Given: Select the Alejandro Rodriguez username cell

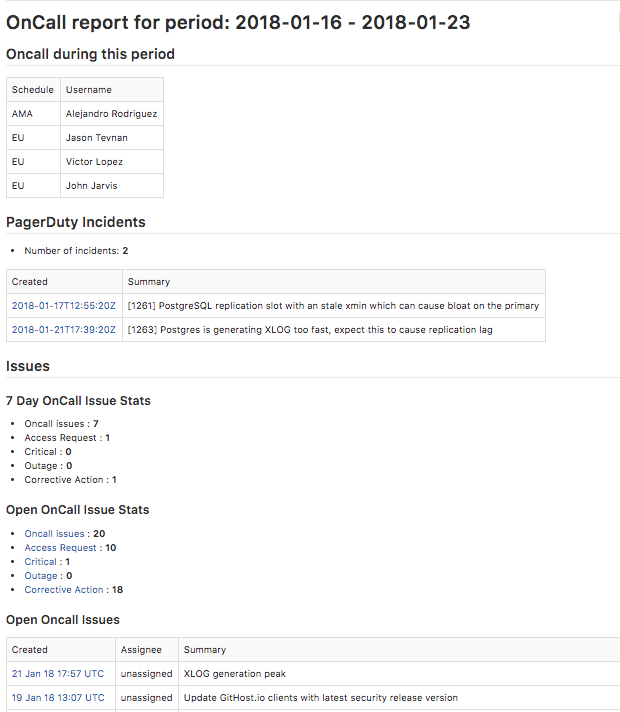Looking at the screenshot, I should point(112,114).
